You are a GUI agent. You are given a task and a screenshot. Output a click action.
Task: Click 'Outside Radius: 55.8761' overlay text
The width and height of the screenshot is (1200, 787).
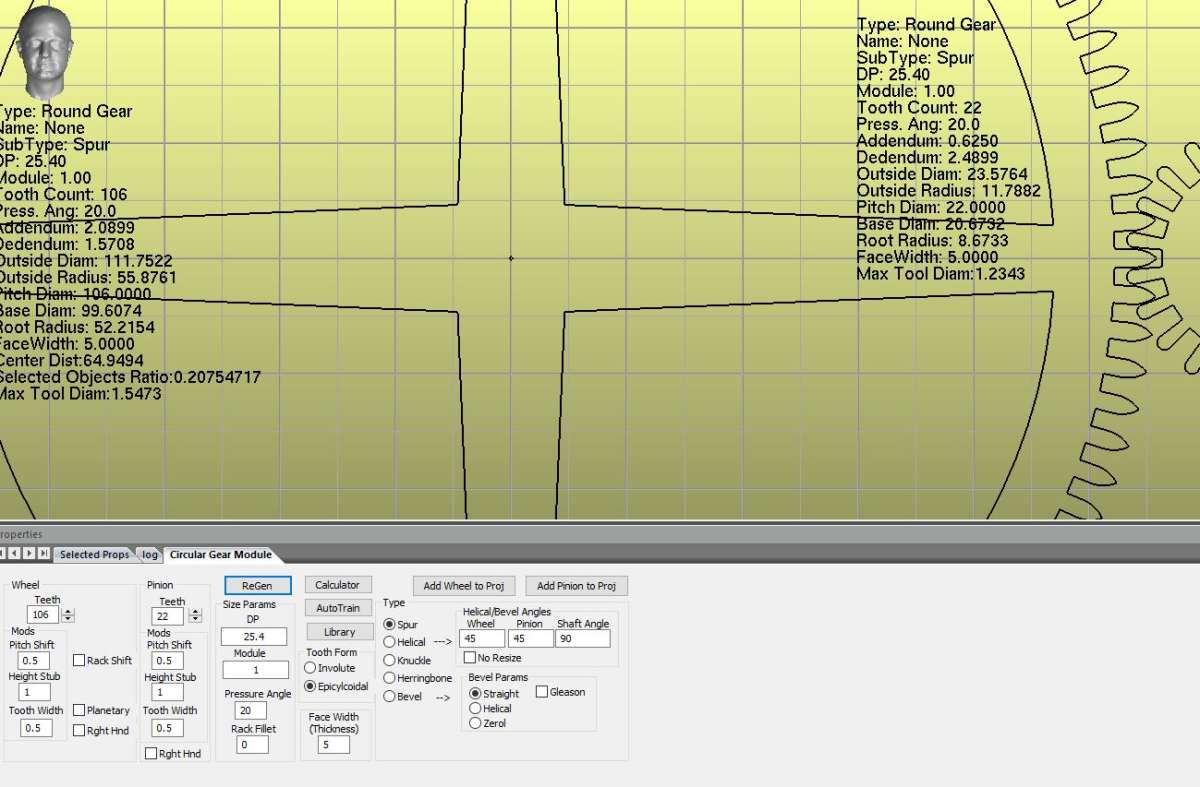(88, 277)
